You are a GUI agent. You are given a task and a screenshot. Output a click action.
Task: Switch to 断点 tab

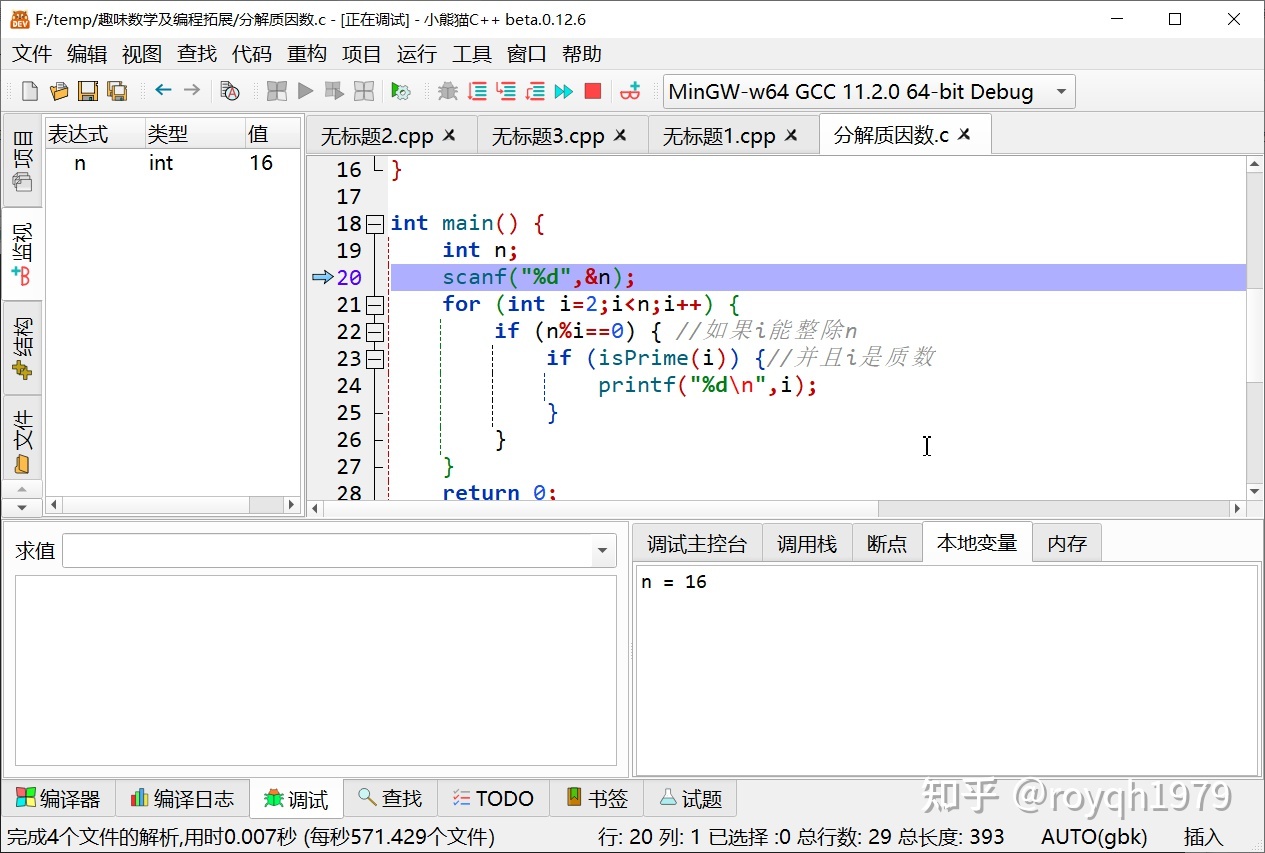(x=887, y=543)
